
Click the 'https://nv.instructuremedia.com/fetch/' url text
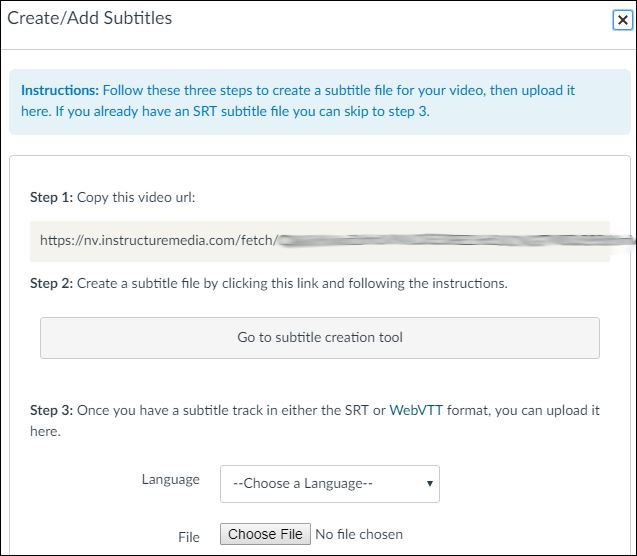pyautogui.click(x=157, y=241)
